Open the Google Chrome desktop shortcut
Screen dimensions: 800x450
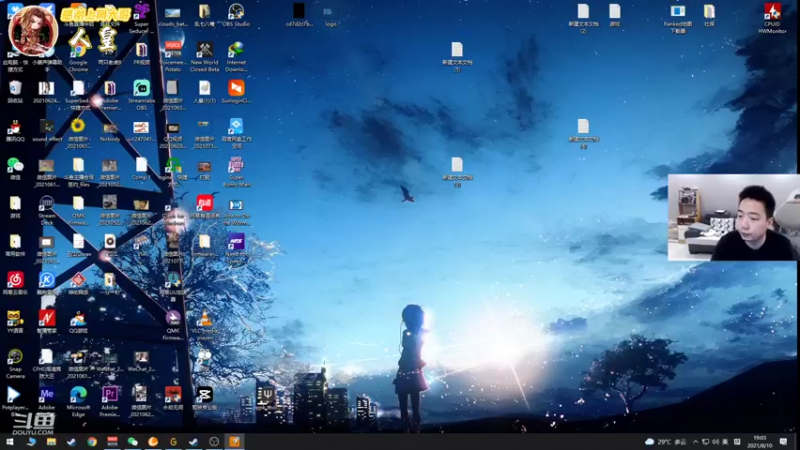[78, 56]
